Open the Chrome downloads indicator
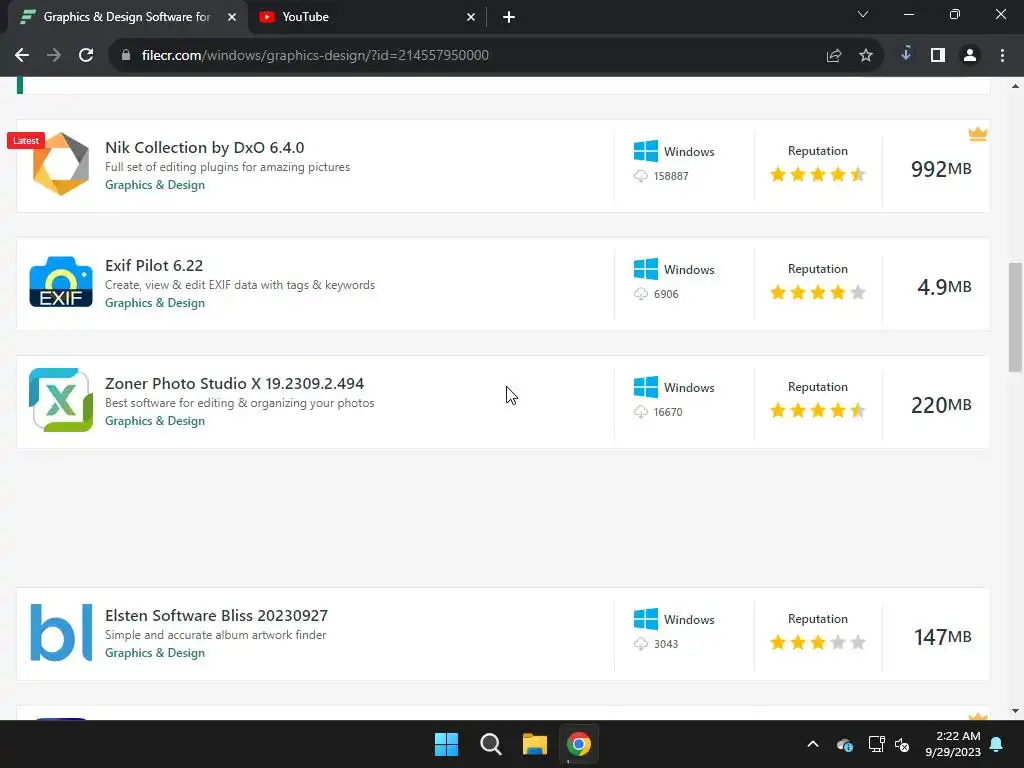Image resolution: width=1024 pixels, height=768 pixels. (906, 54)
